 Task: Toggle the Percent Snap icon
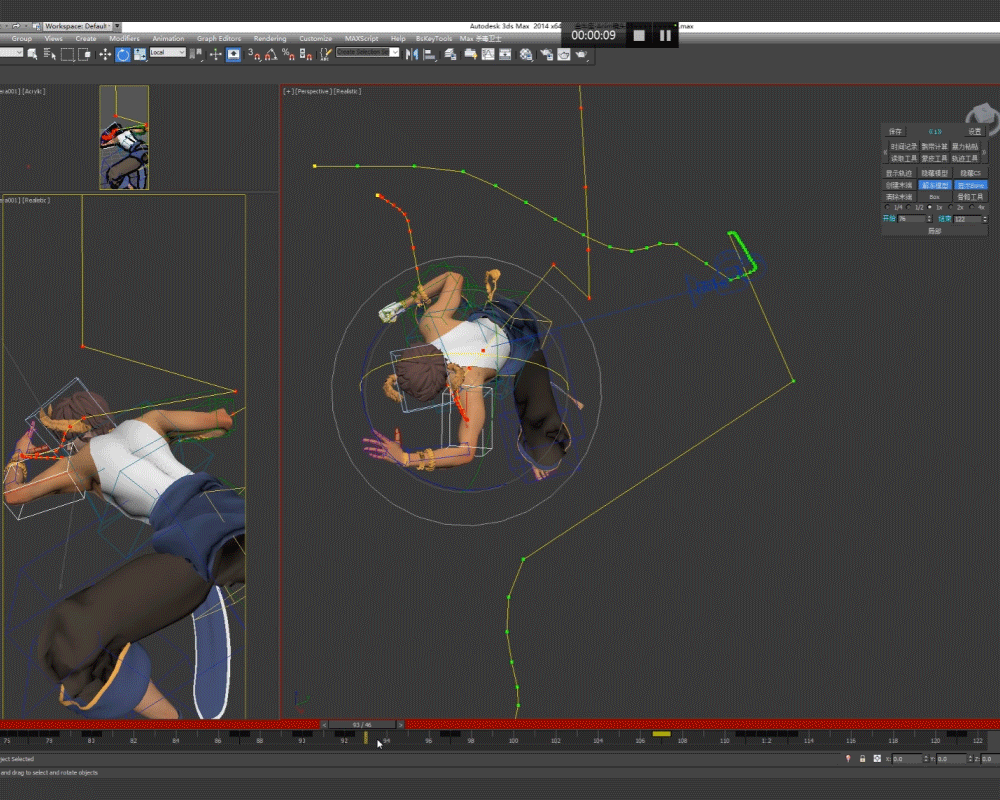[x=288, y=55]
